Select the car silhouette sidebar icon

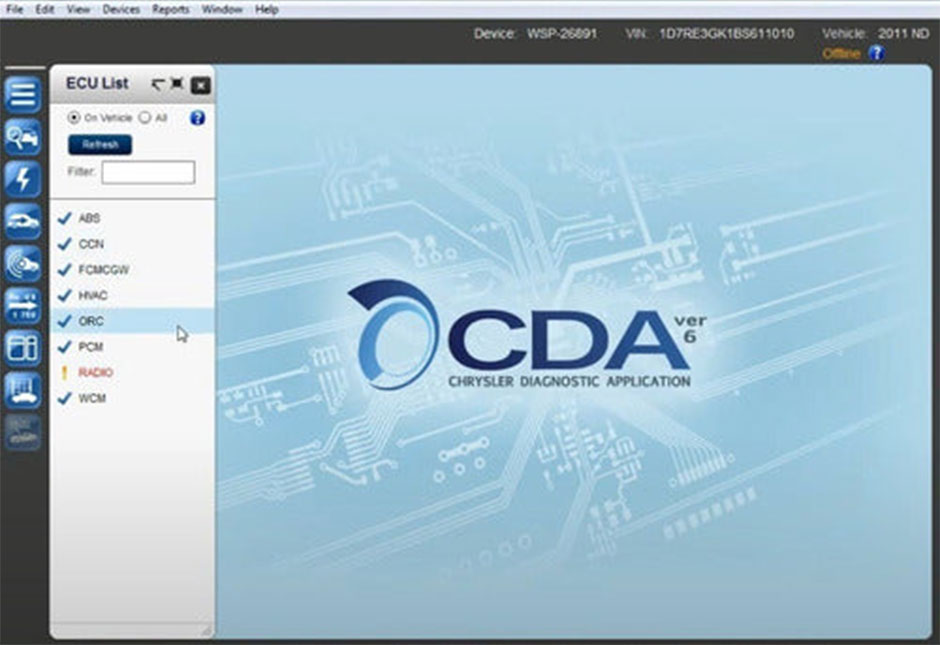(23, 221)
